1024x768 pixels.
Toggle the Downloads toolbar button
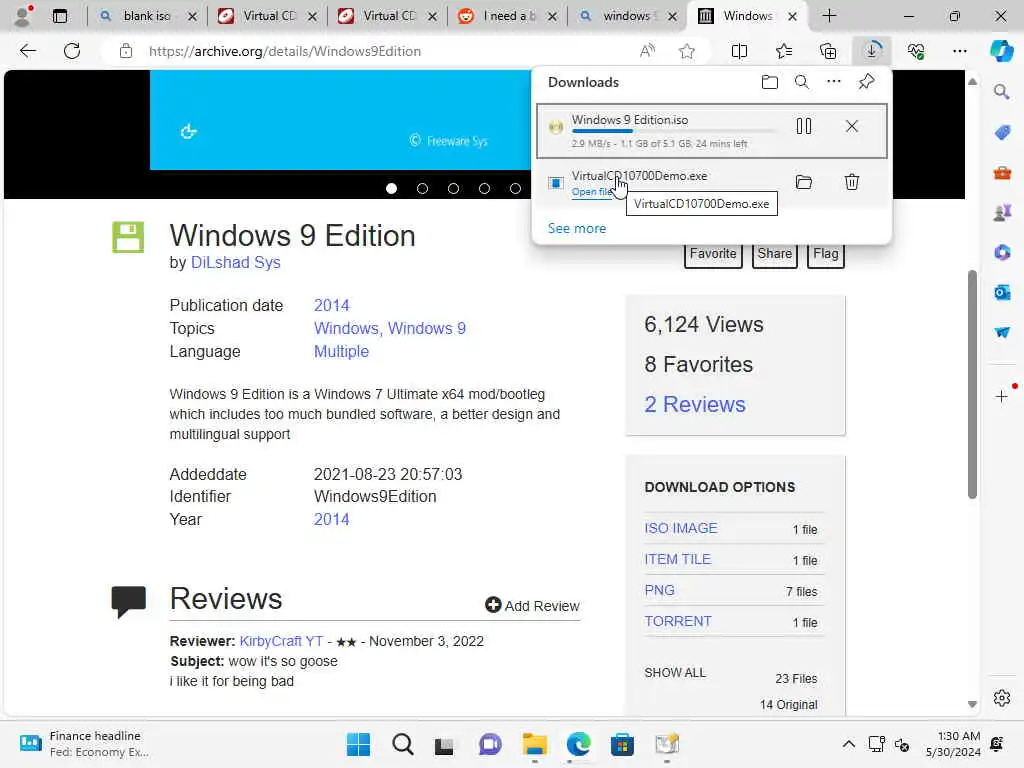click(872, 51)
